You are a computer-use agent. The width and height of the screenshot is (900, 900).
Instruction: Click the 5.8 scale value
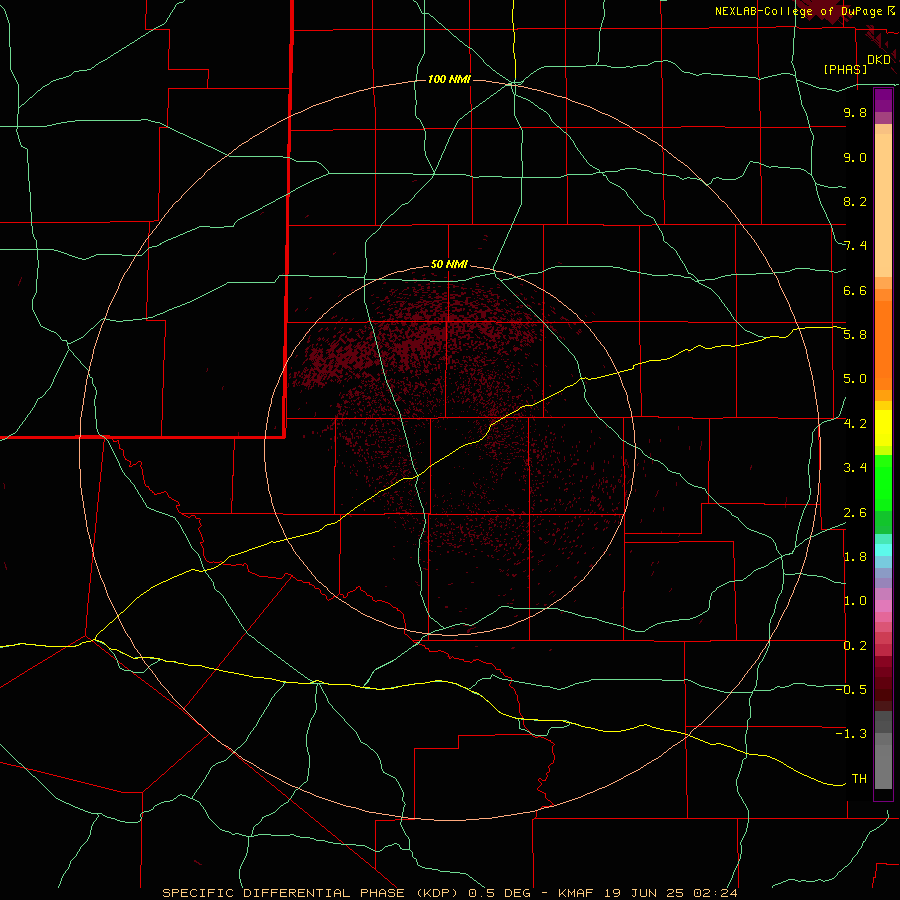coord(855,335)
